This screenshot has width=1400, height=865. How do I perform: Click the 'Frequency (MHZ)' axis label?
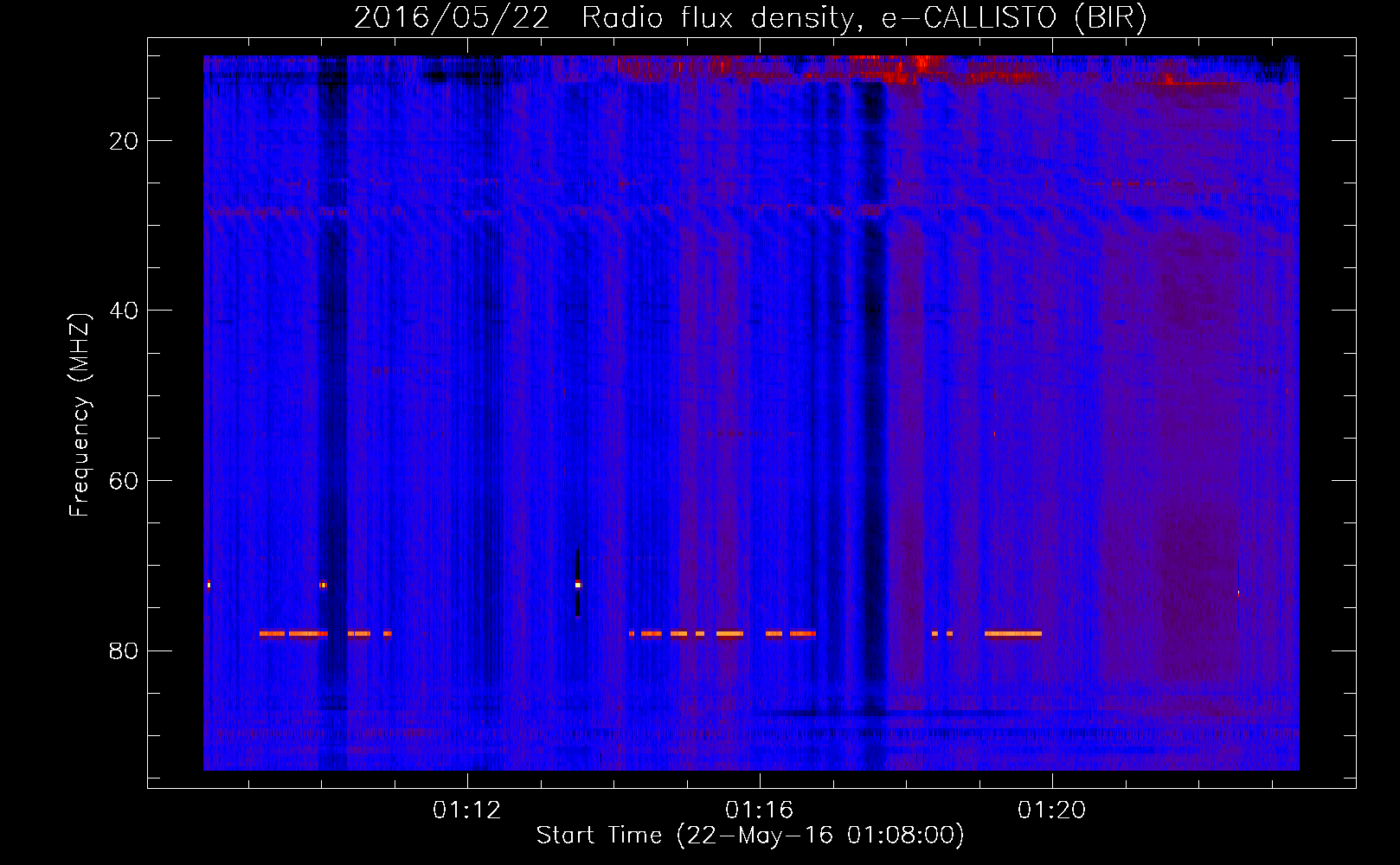pyautogui.click(x=80, y=415)
